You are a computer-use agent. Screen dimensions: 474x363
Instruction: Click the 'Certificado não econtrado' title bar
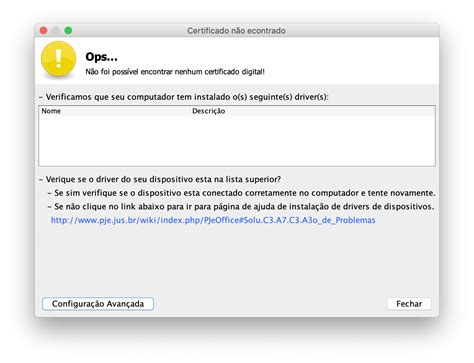click(x=236, y=31)
